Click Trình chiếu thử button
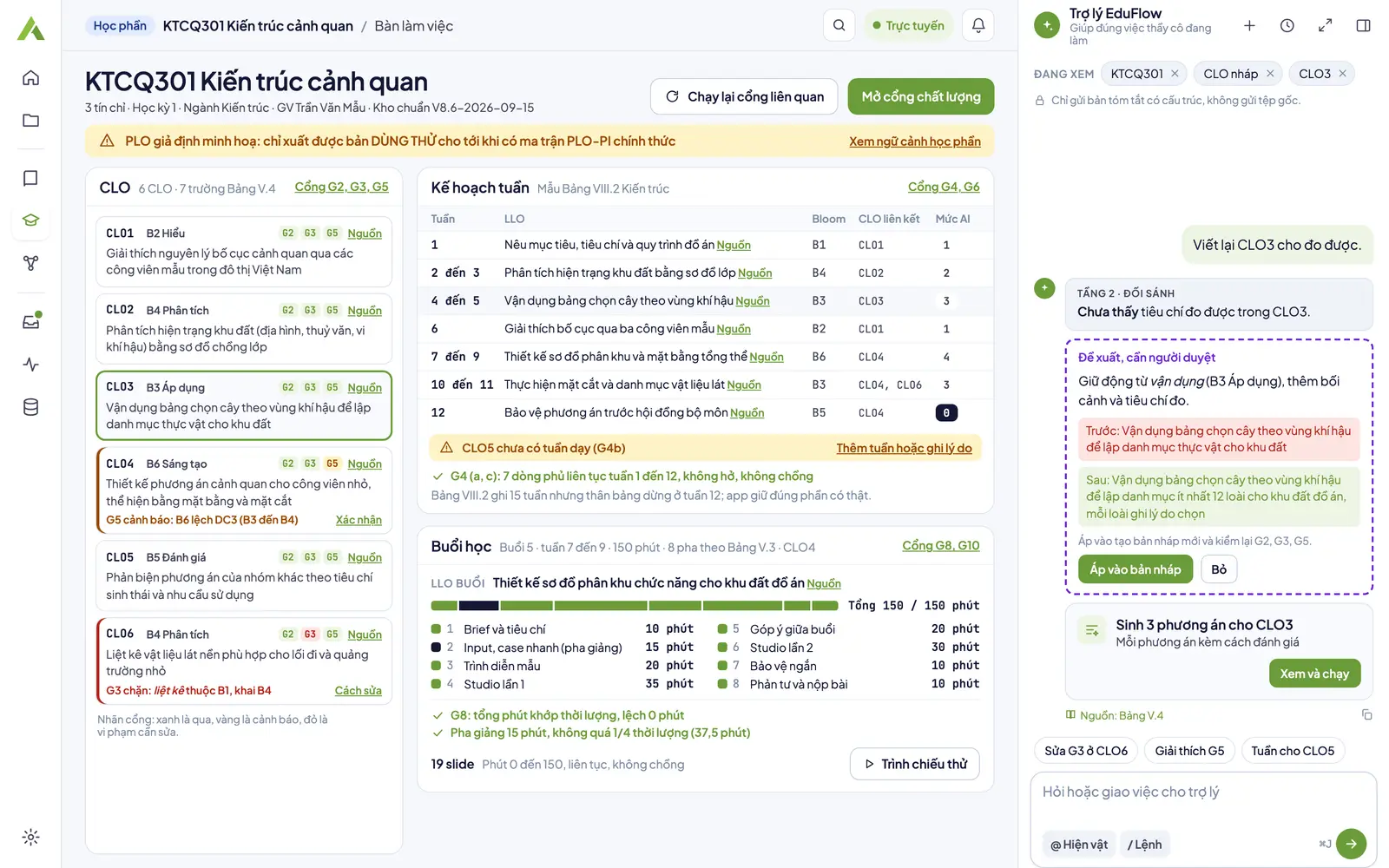This screenshot has height=868, width=1389. pyautogui.click(x=915, y=764)
